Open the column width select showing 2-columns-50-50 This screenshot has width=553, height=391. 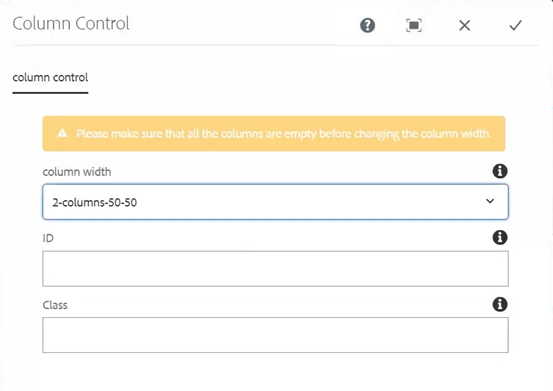[275, 202]
